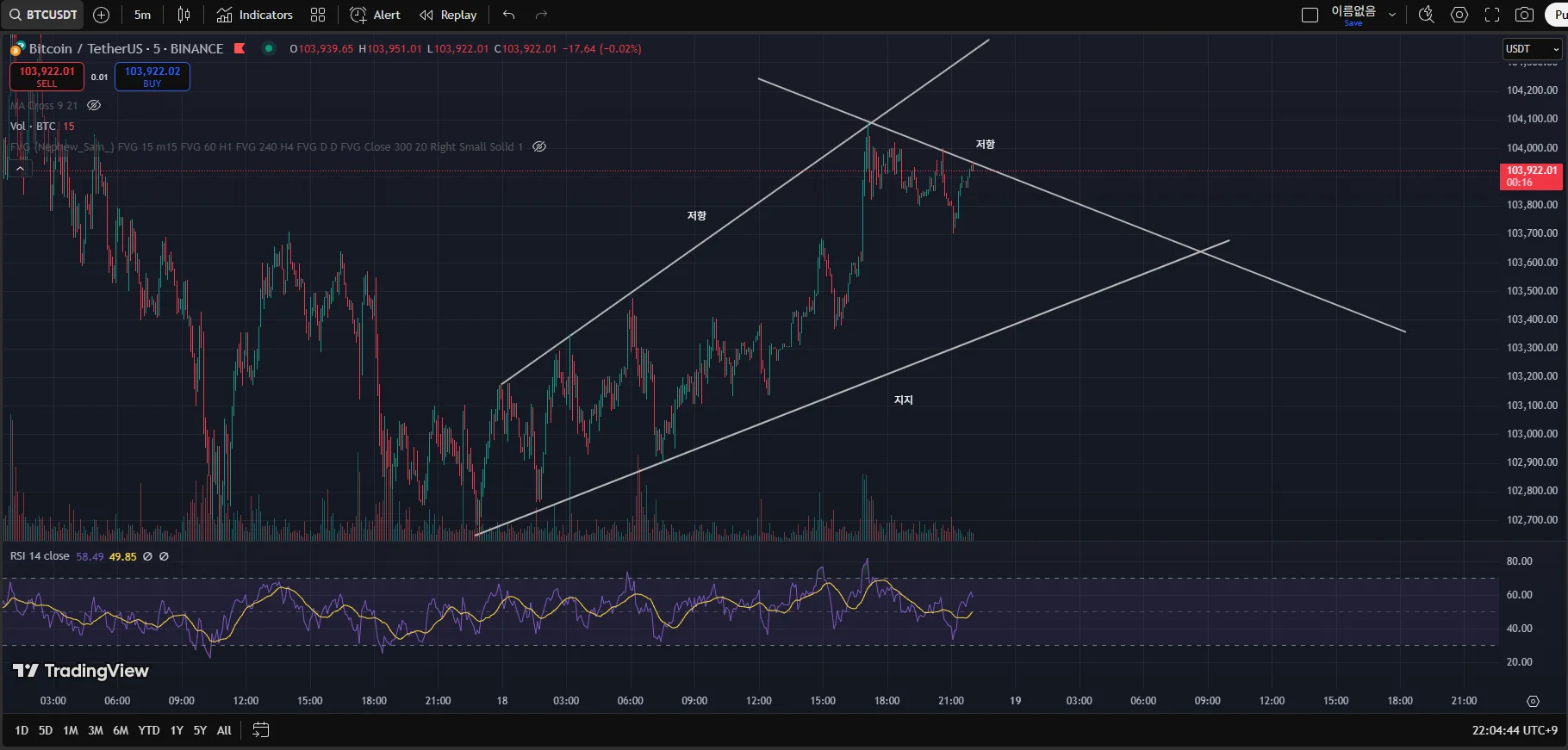Undo the last chart action
Viewport: 1568px width, 750px height.
(509, 15)
